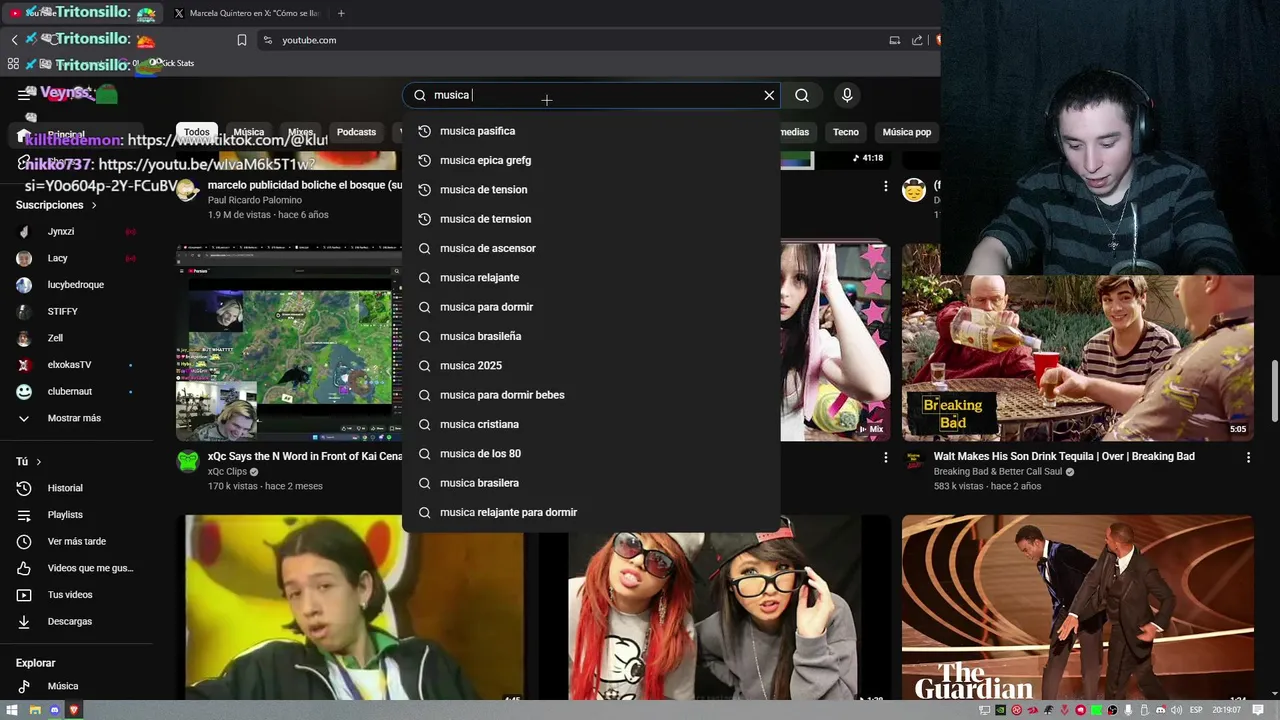Open Playlists in the sidebar
Screen dimensions: 1280x720
[76, 515]
